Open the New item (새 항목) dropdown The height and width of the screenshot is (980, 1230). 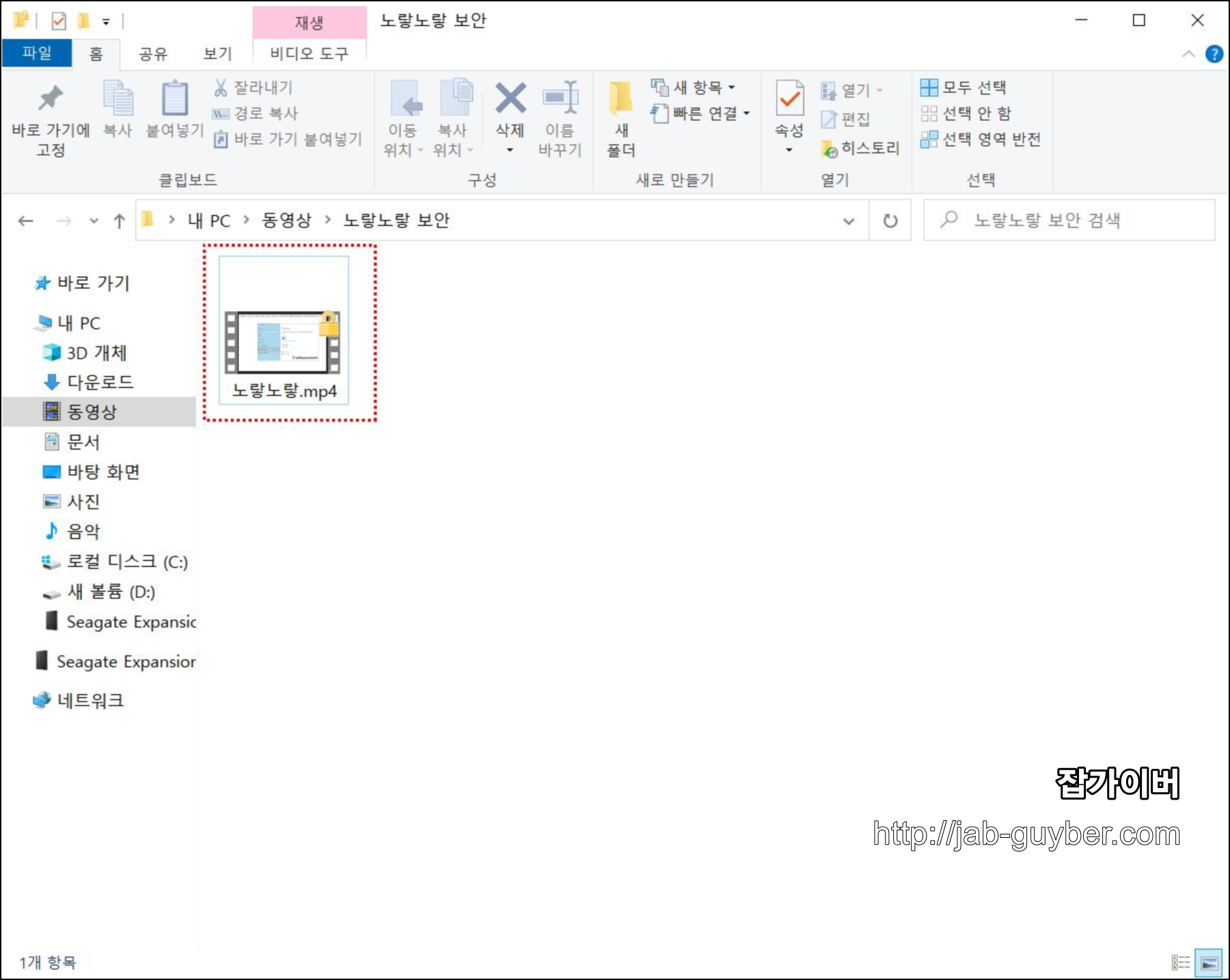pyautogui.click(x=694, y=87)
